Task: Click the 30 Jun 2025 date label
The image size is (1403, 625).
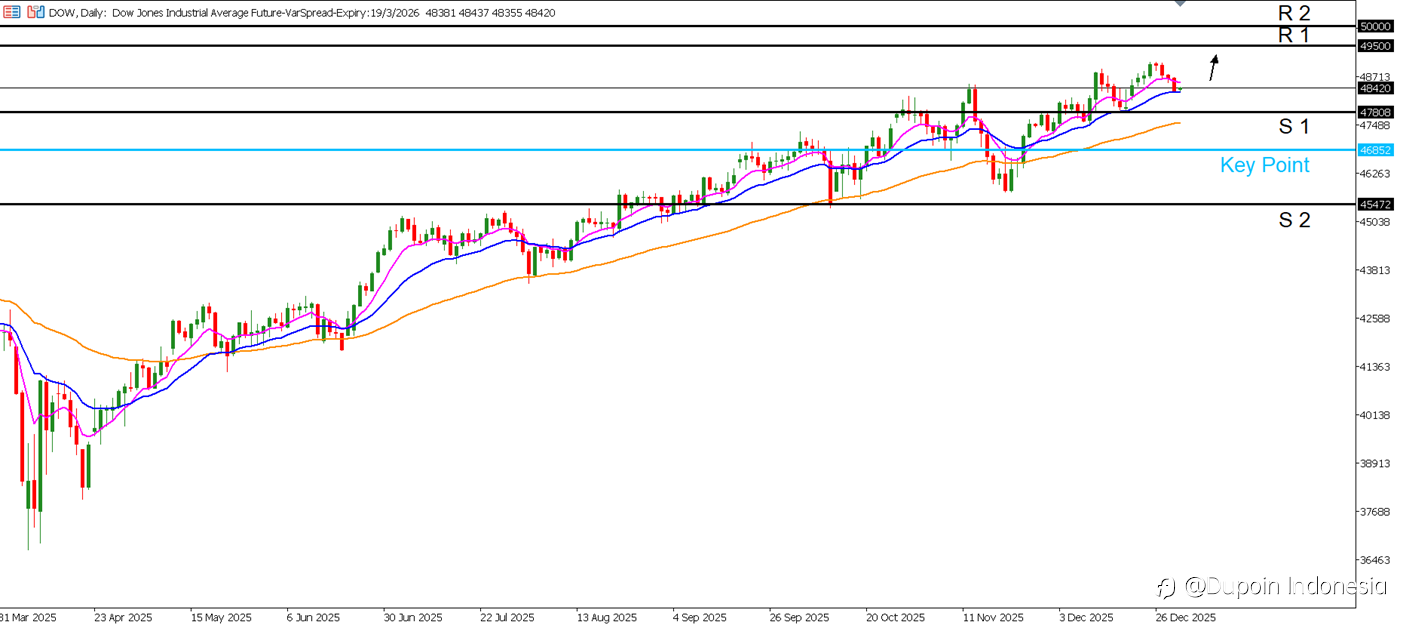Action: (x=414, y=616)
